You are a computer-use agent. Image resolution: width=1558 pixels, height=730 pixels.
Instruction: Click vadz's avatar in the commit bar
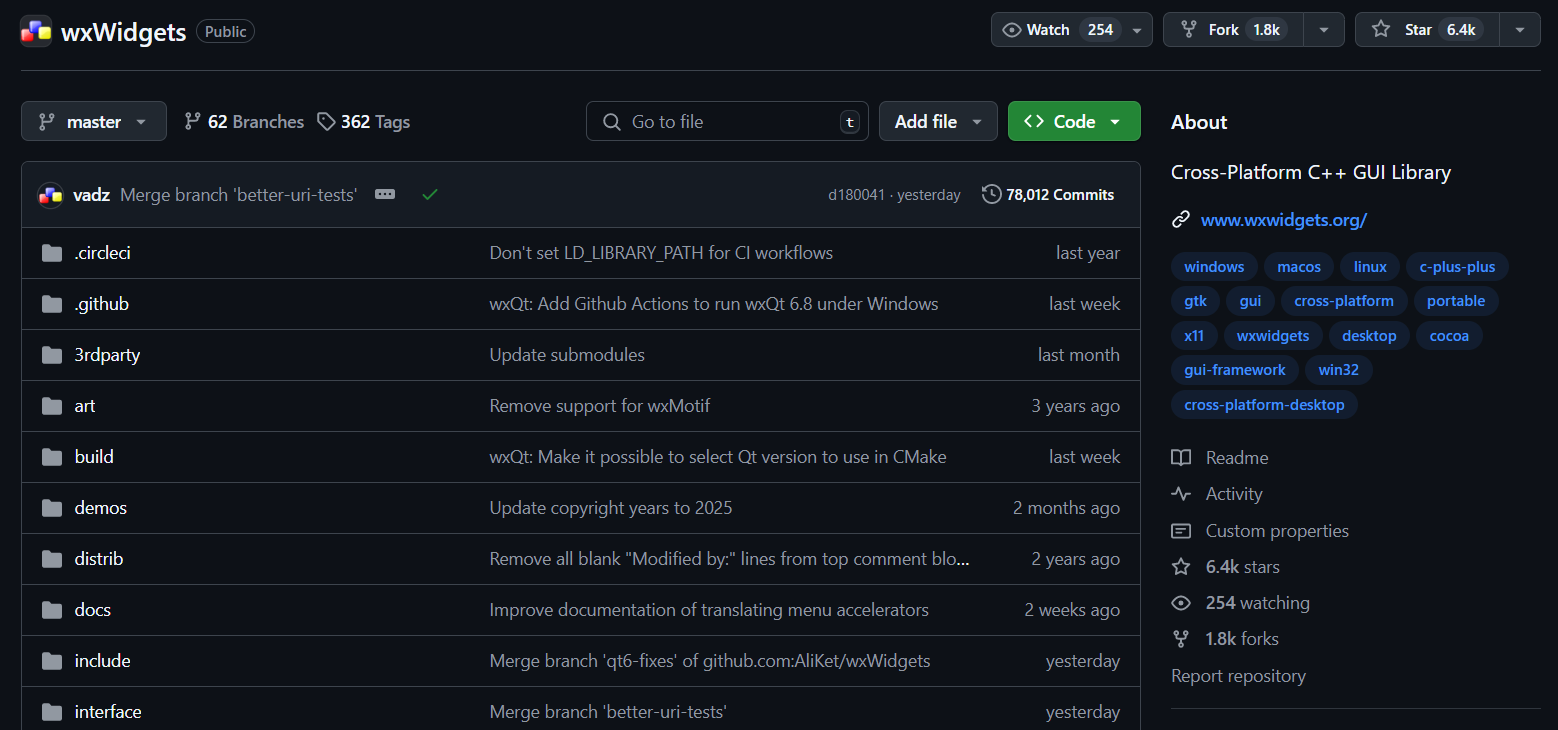[x=50, y=195]
